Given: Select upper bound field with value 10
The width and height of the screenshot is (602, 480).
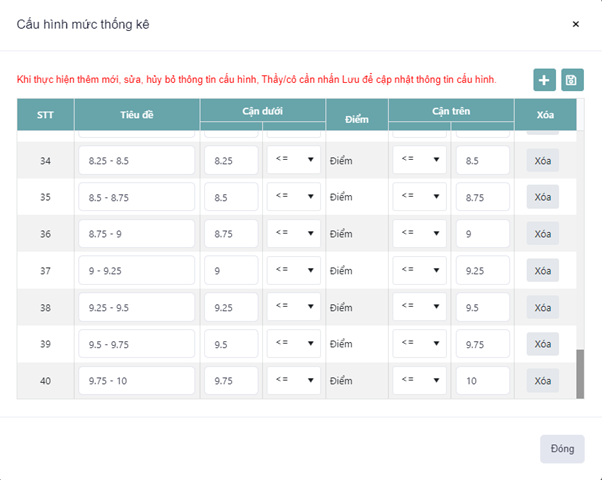Looking at the screenshot, I should point(481,381).
